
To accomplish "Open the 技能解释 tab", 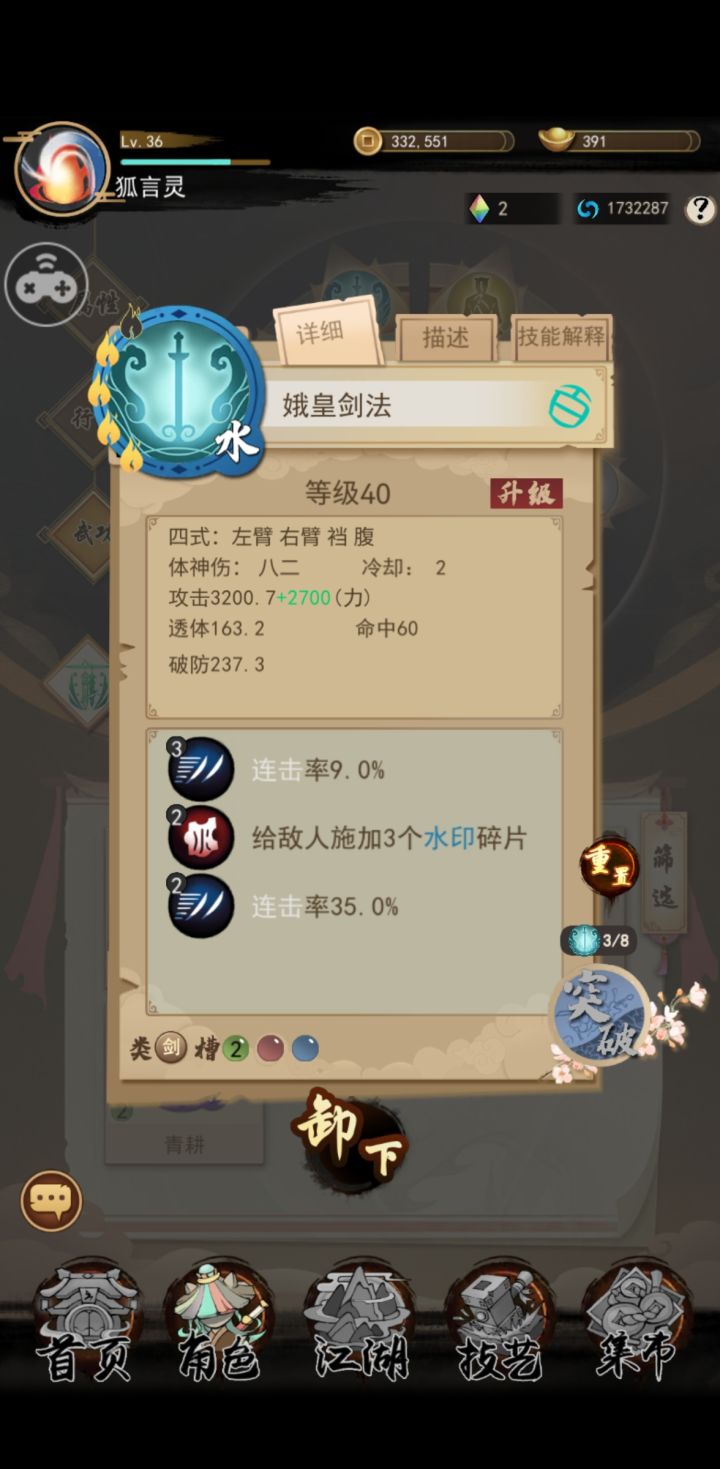I will (x=561, y=337).
